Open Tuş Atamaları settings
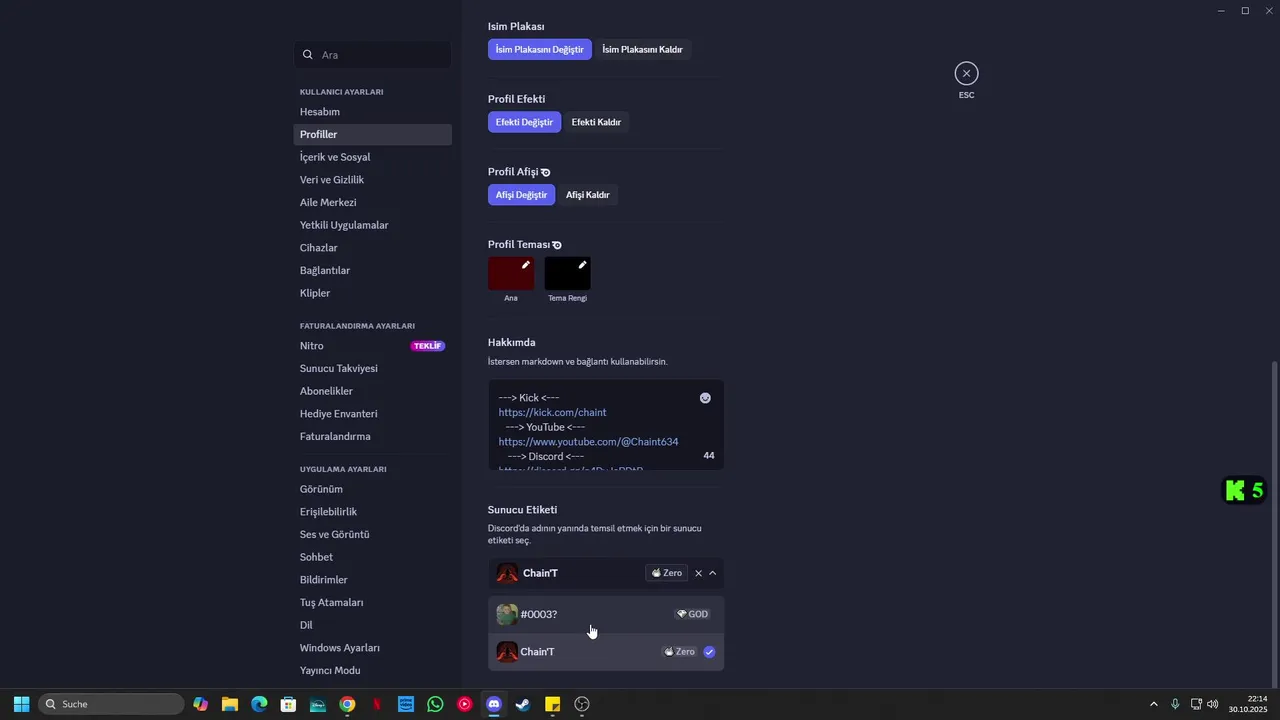 point(373,603)
